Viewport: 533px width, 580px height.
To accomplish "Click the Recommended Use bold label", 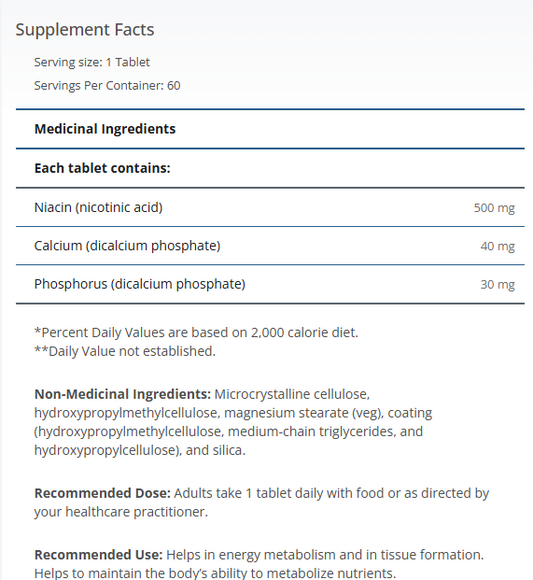I will [x=98, y=555].
